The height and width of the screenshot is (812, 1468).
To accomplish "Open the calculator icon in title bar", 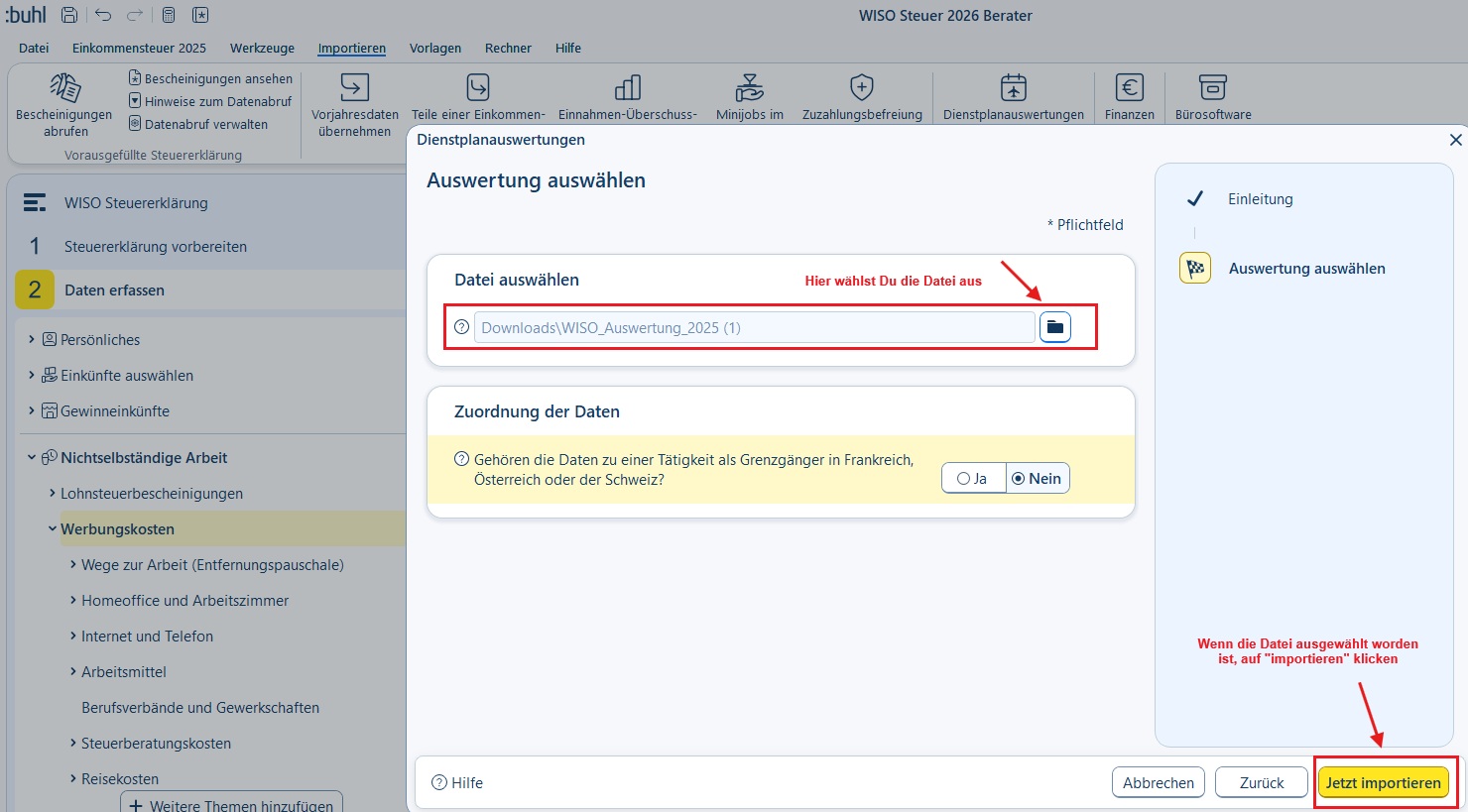I will (x=169, y=15).
